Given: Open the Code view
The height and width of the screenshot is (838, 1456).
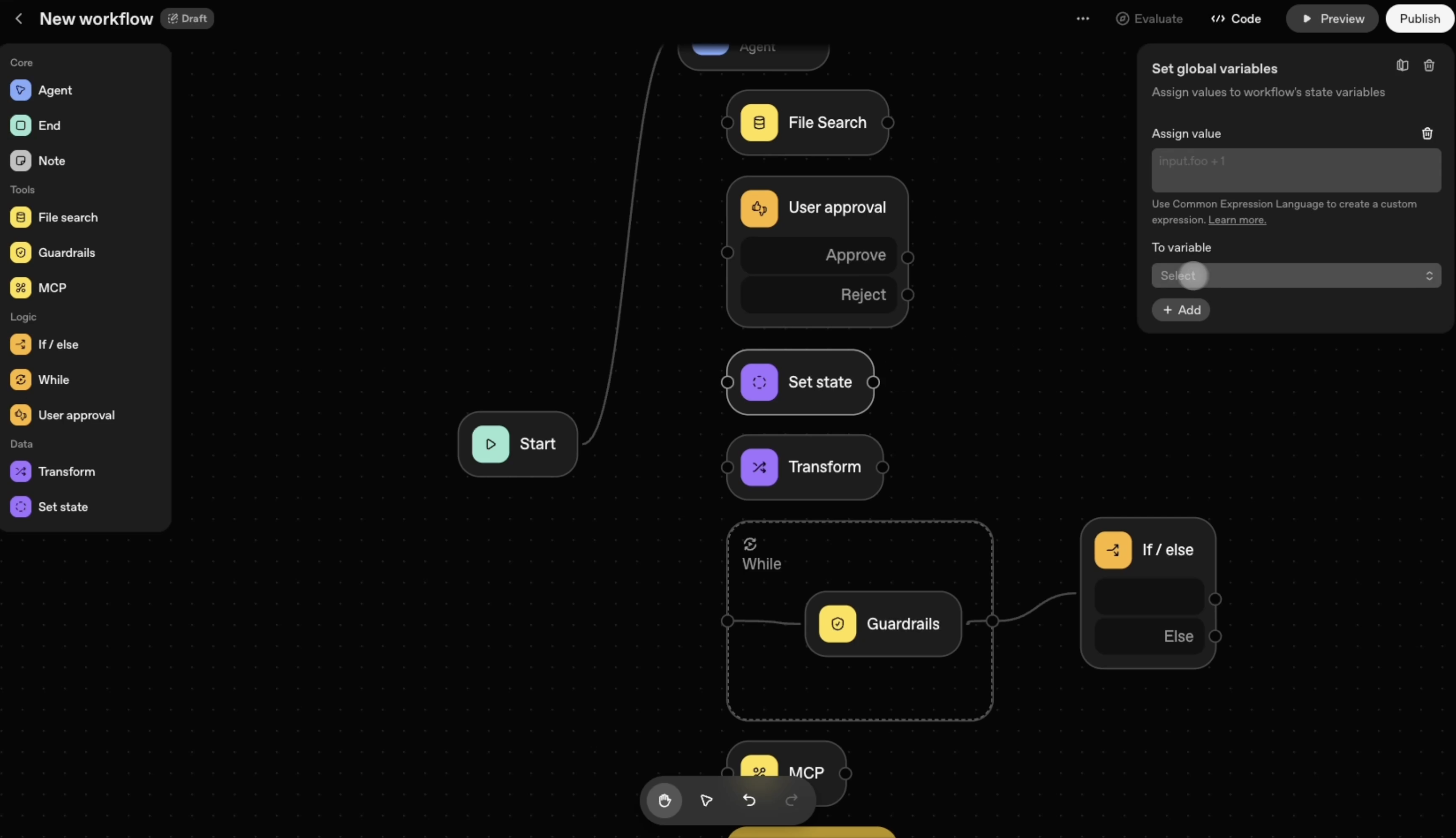Looking at the screenshot, I should click(1236, 18).
